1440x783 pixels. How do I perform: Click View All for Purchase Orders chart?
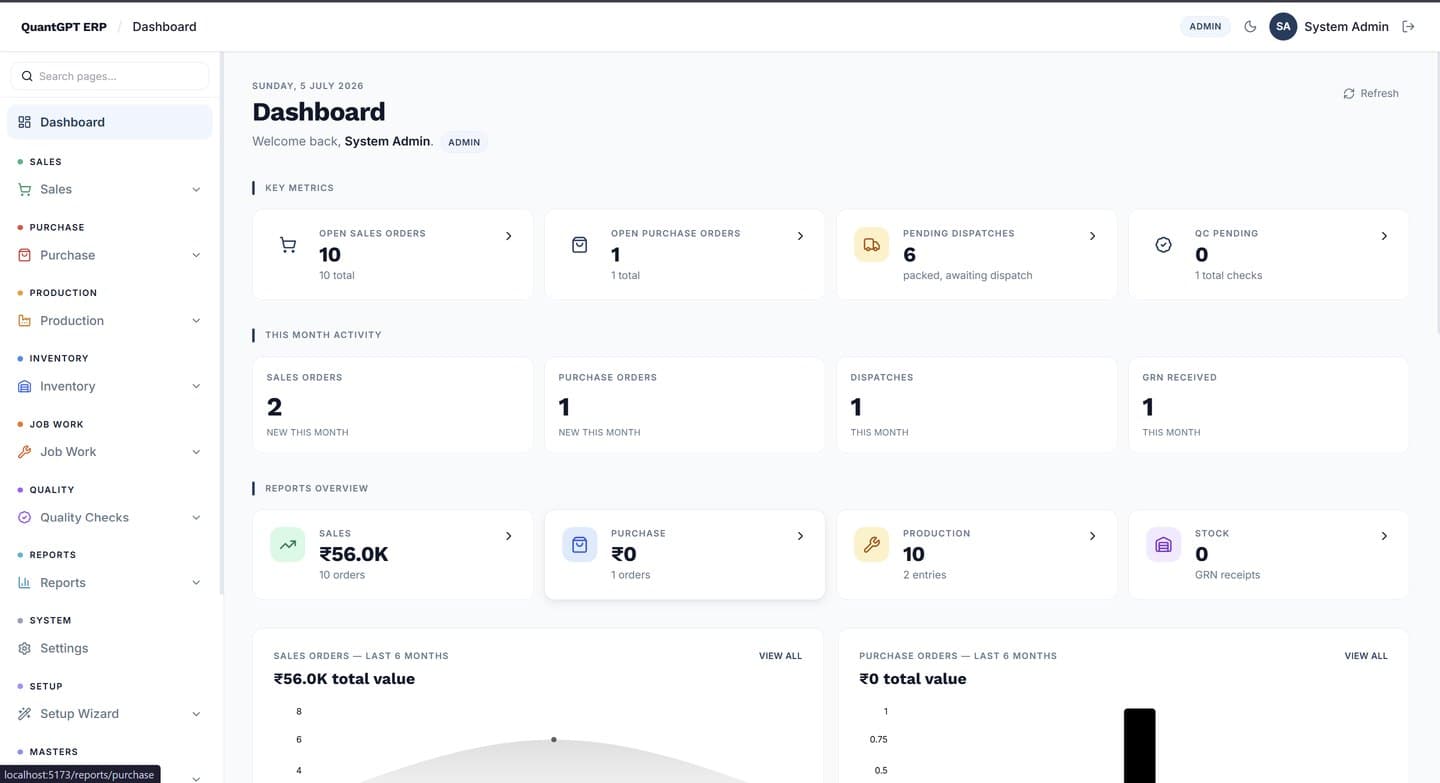(1366, 656)
